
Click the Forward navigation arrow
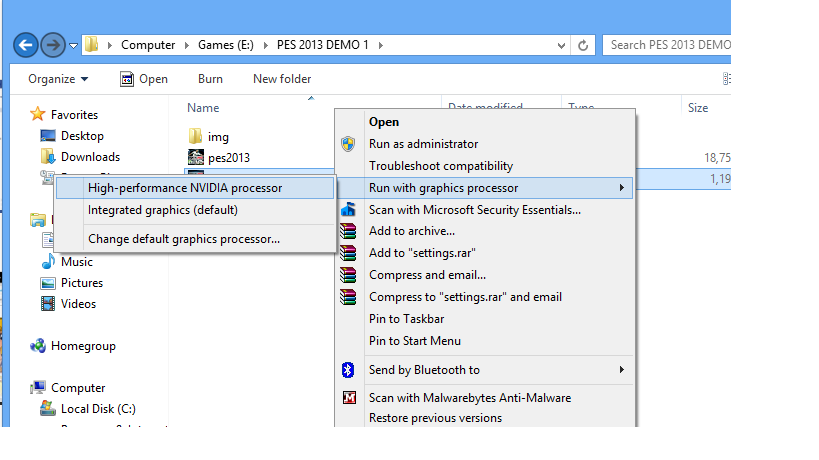coord(53,45)
